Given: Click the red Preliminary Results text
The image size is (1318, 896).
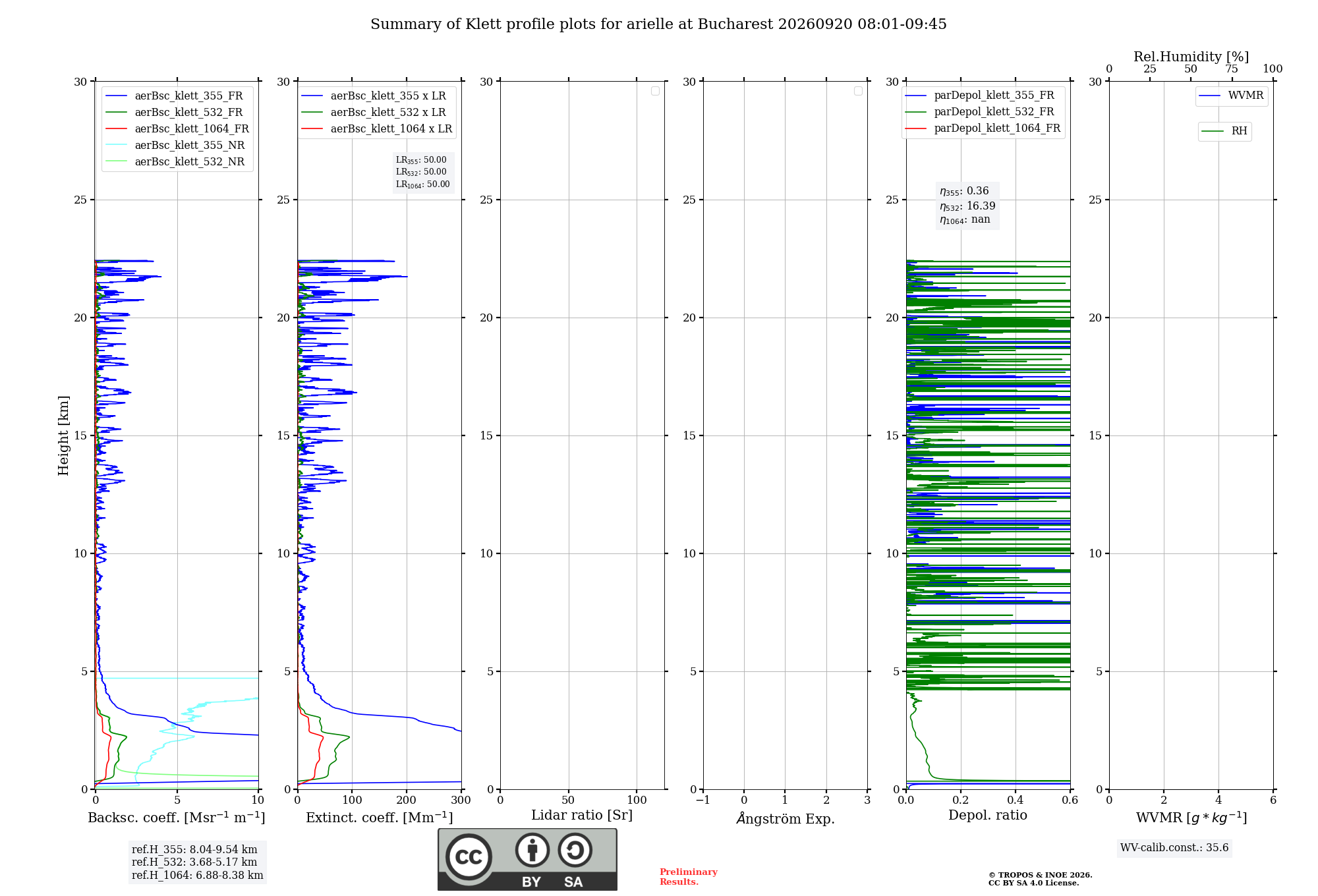Looking at the screenshot, I should point(689,877).
